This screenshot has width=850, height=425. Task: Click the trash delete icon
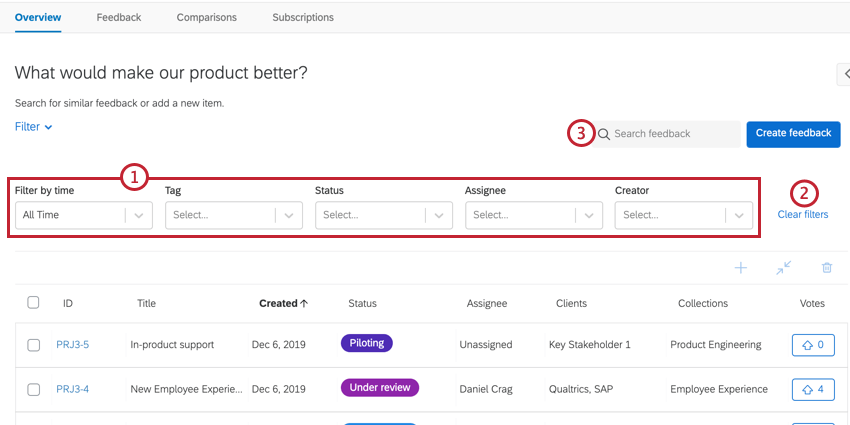pyautogui.click(x=826, y=268)
